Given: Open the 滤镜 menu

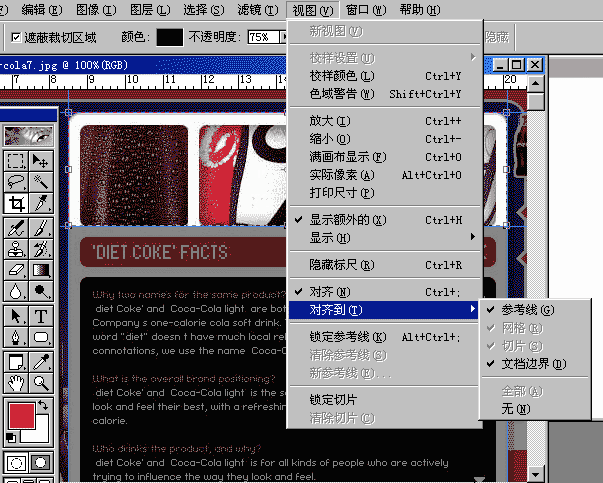Looking at the screenshot, I should (x=258, y=10).
